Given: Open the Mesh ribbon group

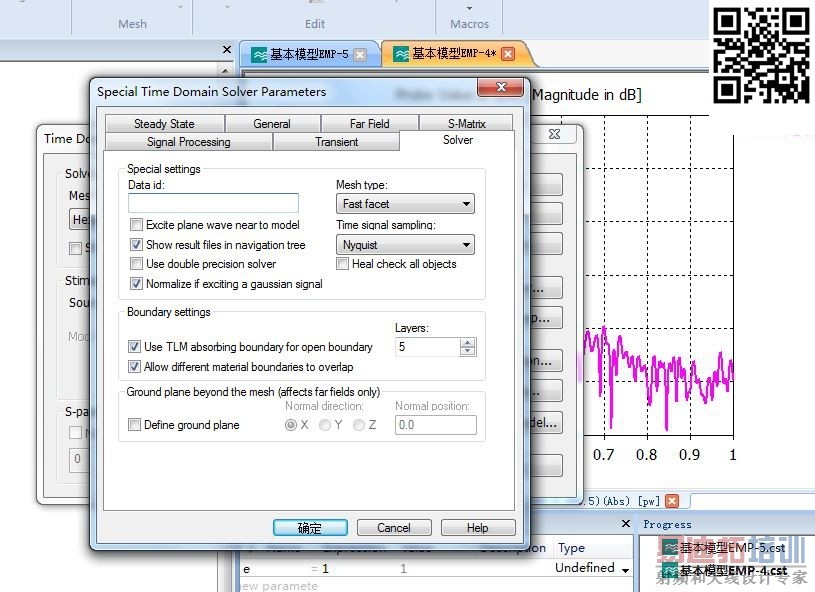Looking at the screenshot, I should click(132, 24).
